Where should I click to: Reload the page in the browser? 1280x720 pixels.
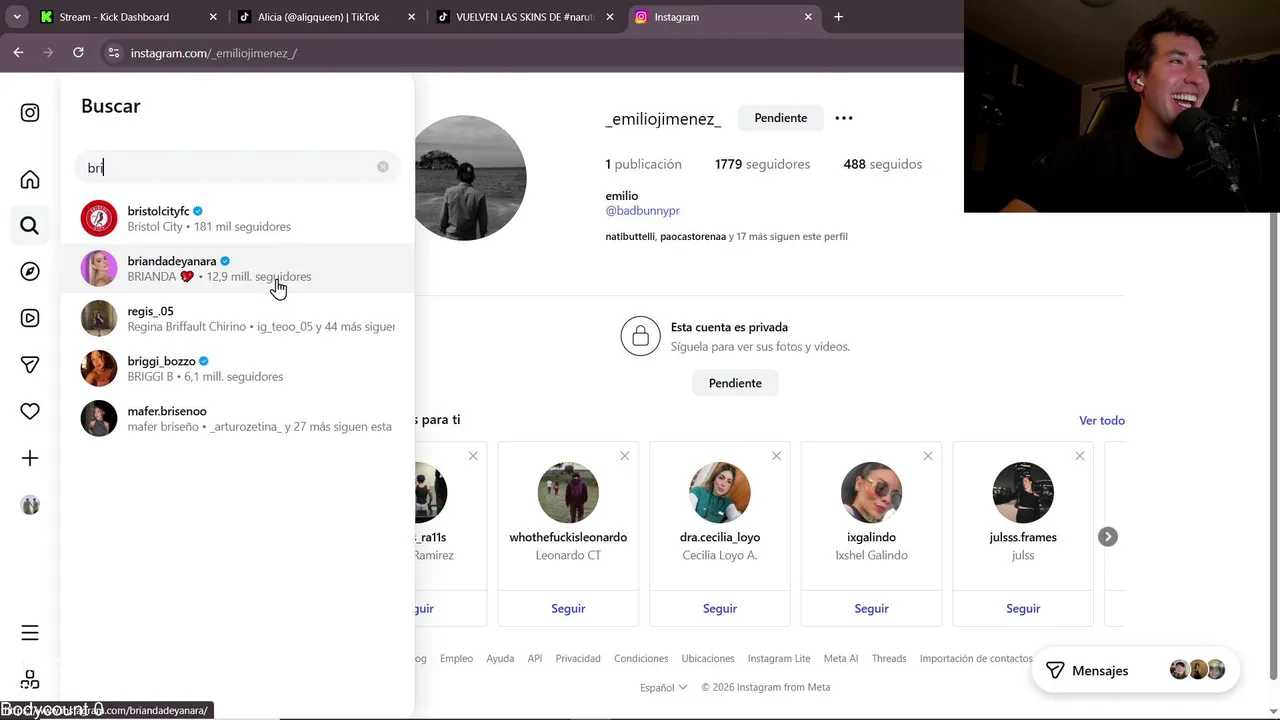(x=78, y=53)
